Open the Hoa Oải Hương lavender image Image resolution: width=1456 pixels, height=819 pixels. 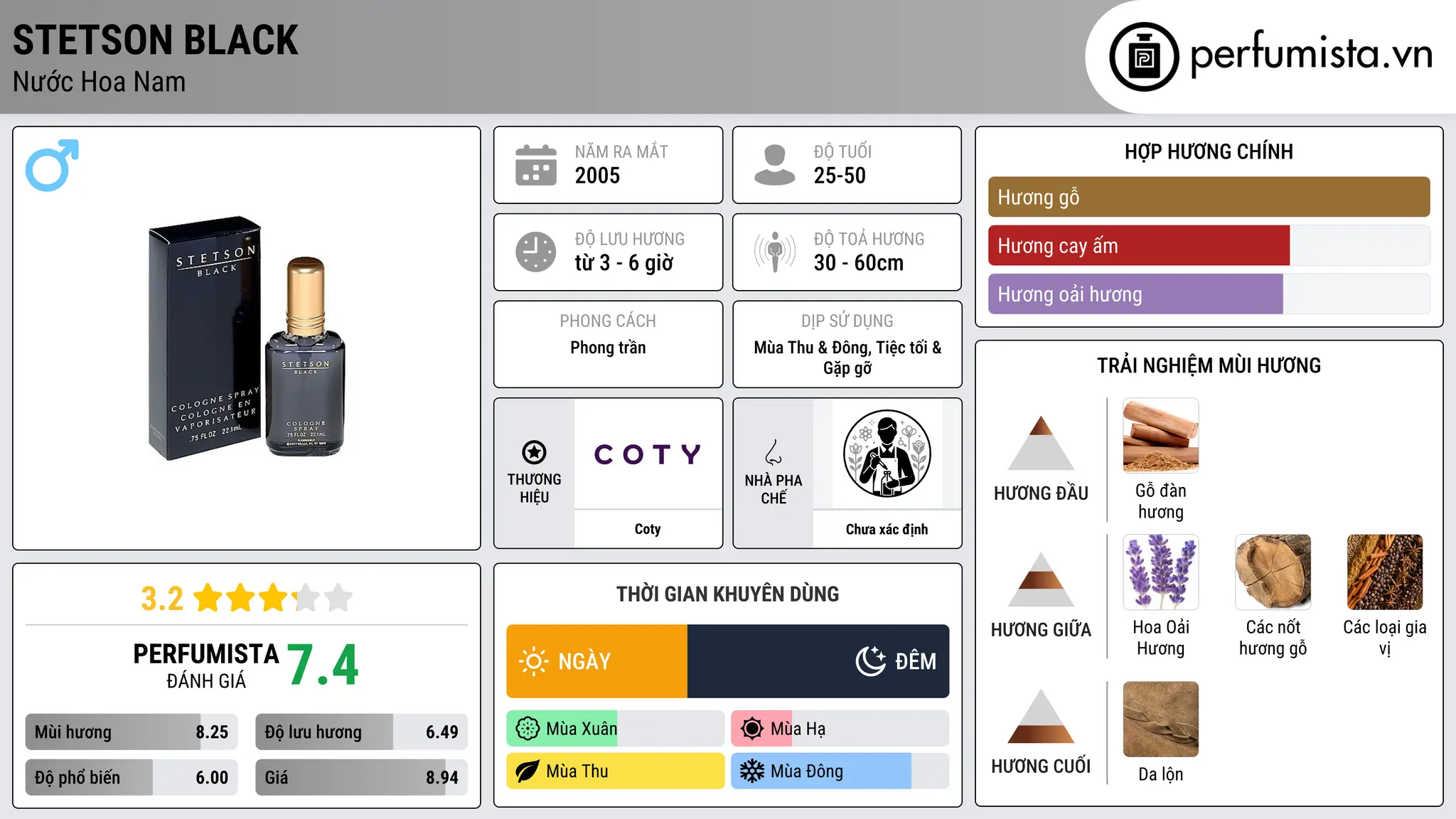tap(1160, 572)
